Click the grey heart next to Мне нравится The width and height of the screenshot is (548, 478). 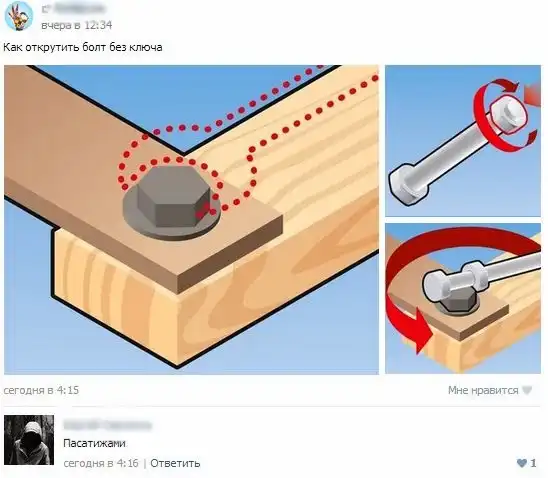point(527,390)
